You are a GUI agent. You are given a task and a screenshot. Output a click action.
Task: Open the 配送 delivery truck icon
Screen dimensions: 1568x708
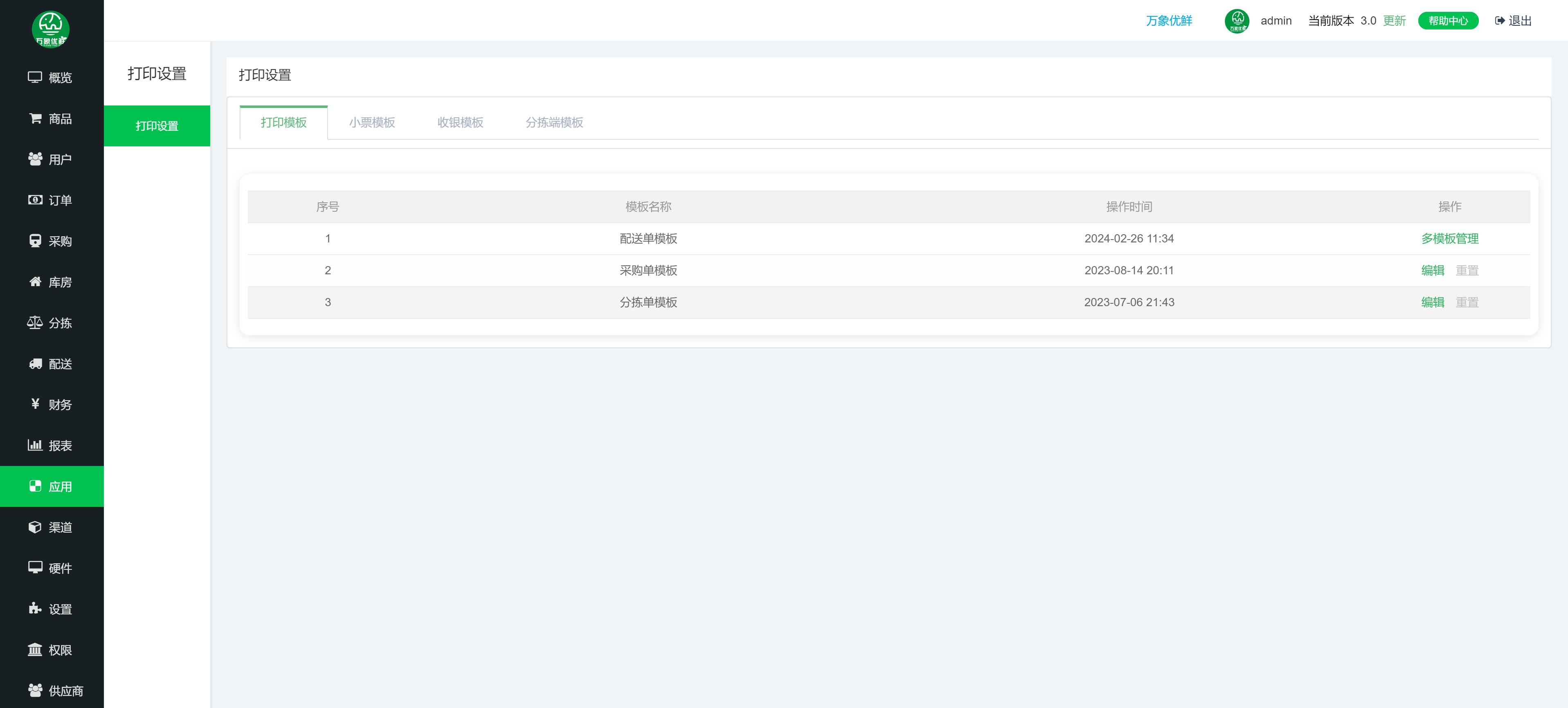point(35,364)
